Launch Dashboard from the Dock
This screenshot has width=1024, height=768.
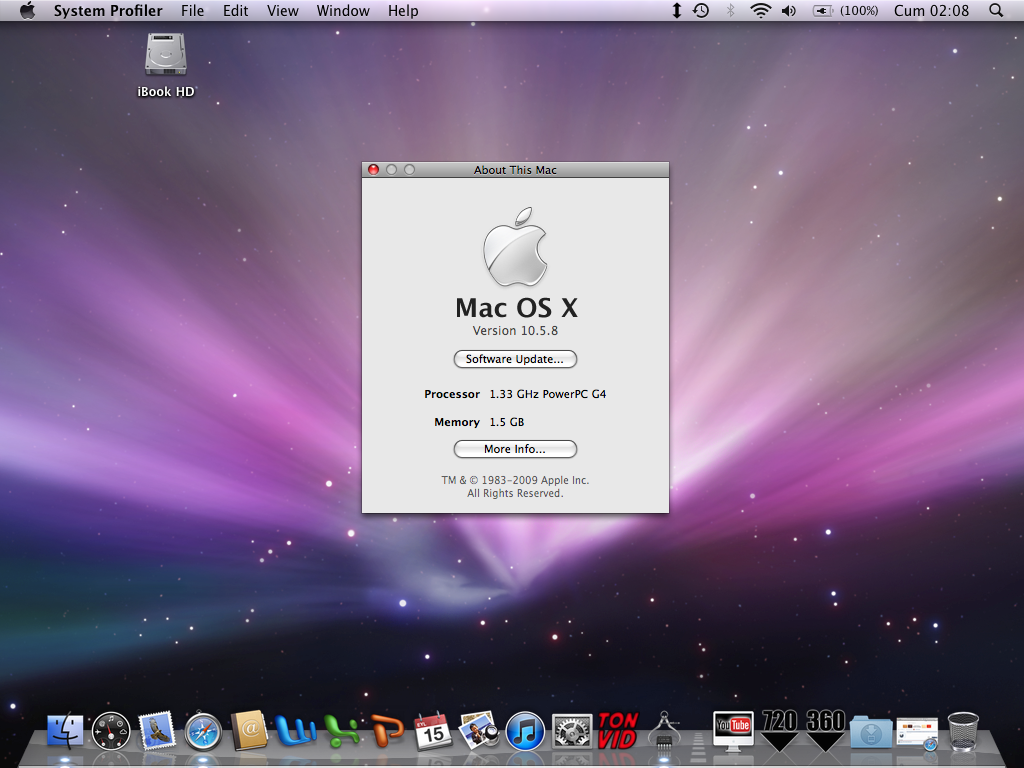tap(111, 731)
